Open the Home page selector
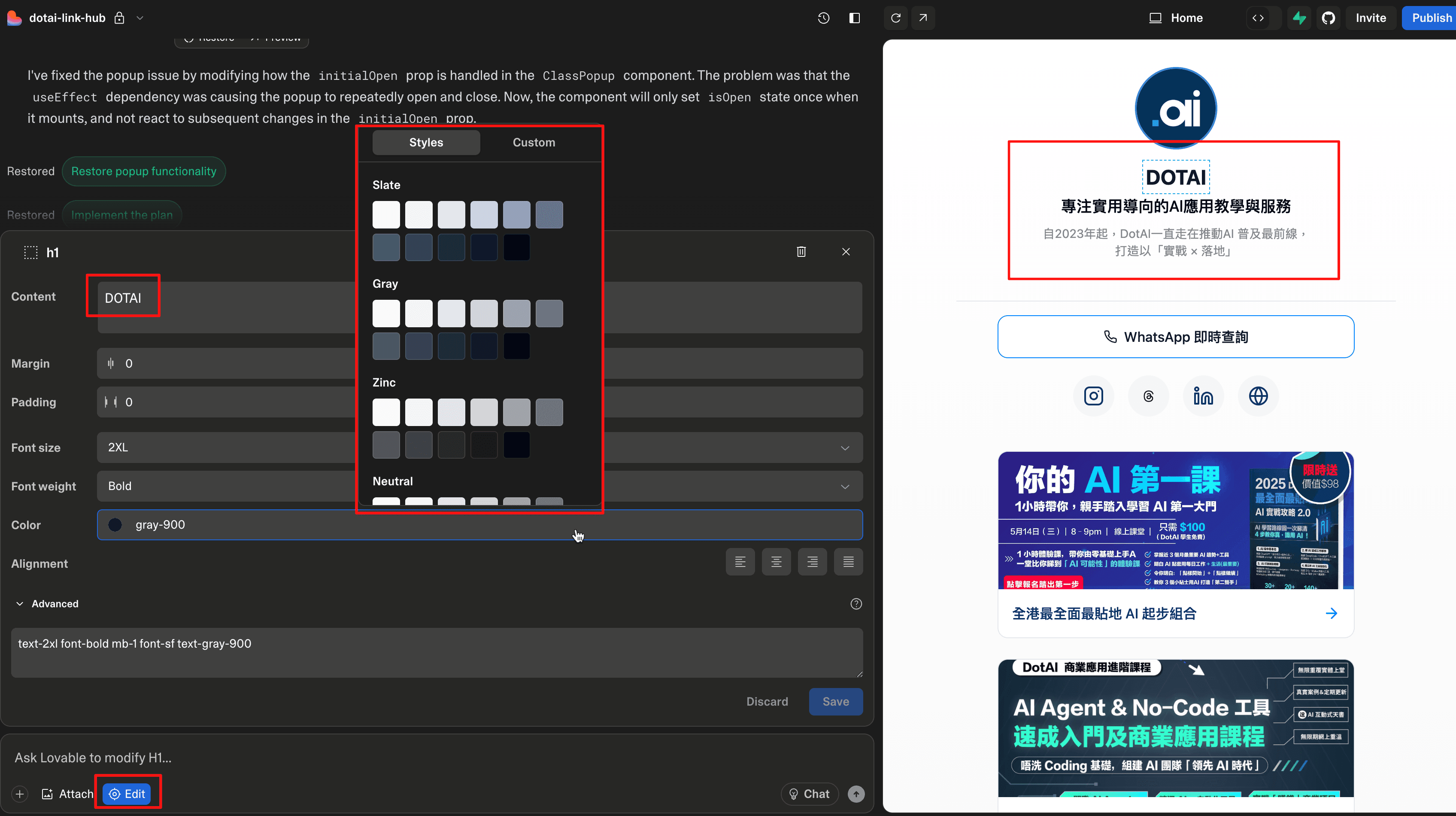The height and width of the screenshot is (816, 1456). [1176, 18]
